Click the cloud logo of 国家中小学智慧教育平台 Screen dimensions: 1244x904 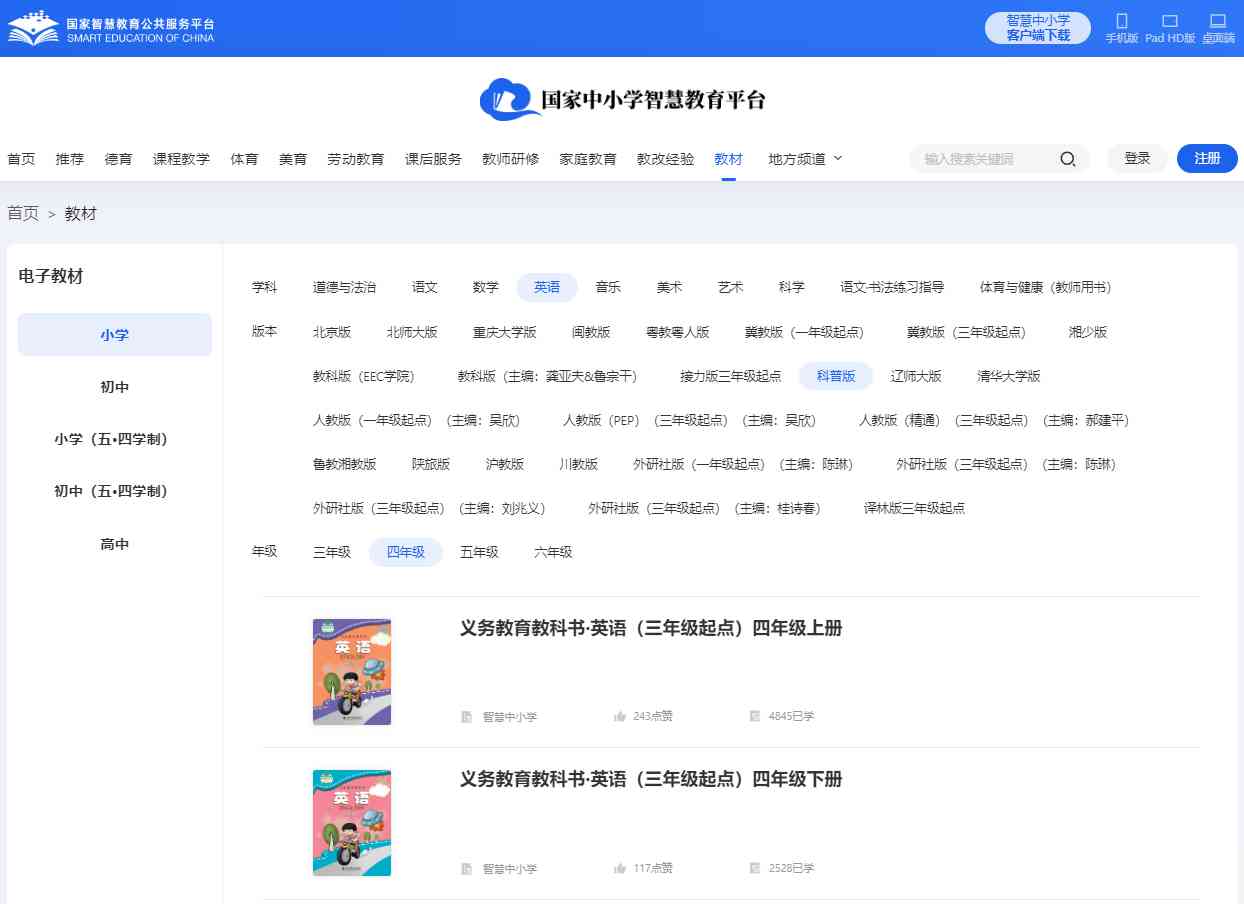point(509,99)
